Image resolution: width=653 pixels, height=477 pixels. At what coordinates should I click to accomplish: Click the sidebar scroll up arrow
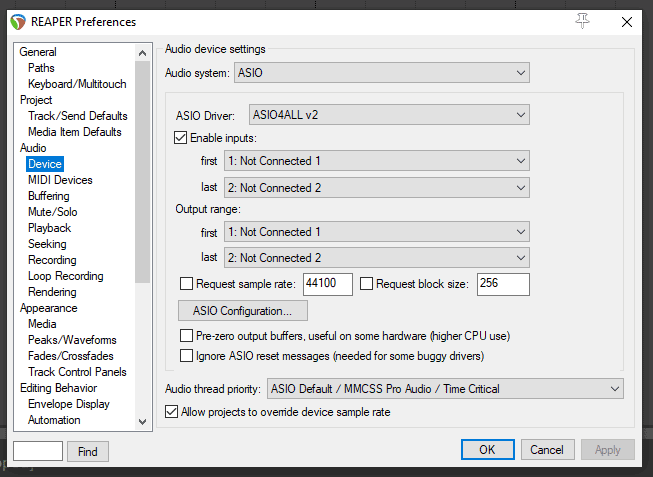point(142,53)
